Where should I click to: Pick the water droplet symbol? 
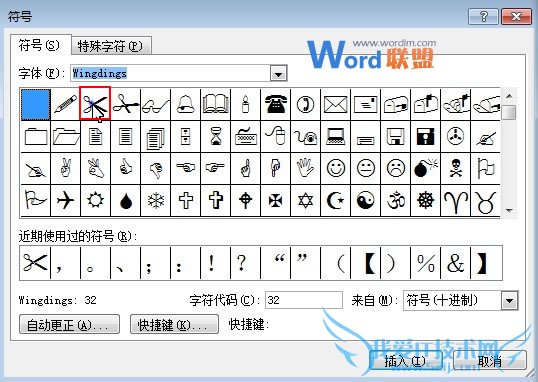126,200
